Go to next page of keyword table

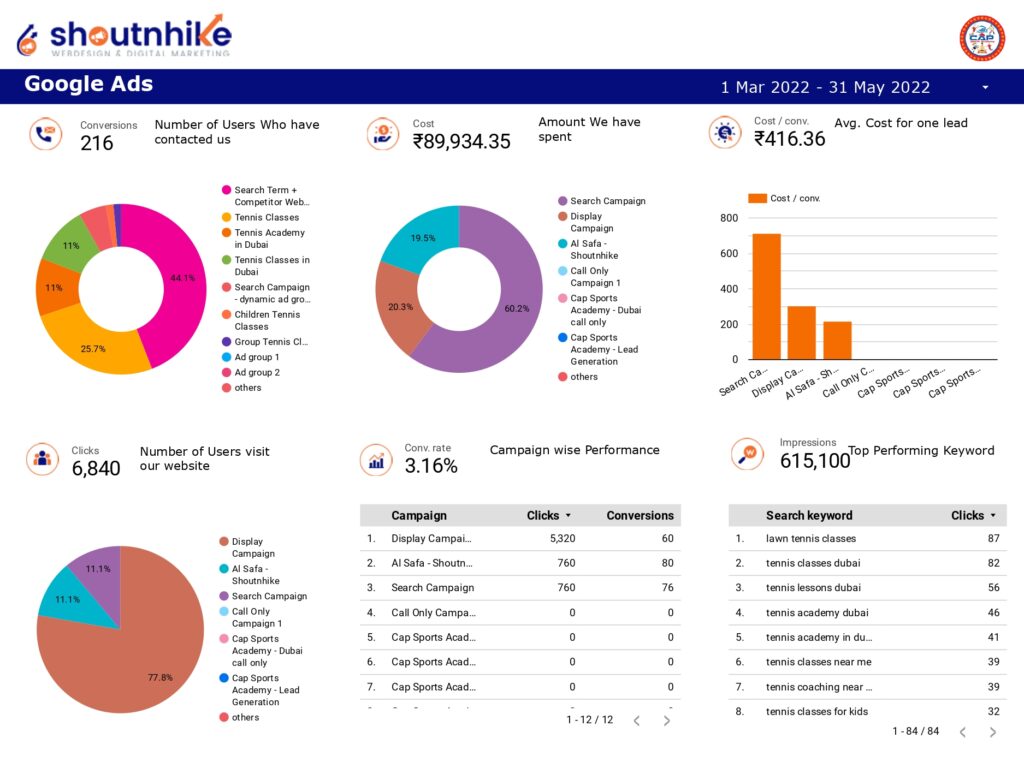click(x=993, y=732)
